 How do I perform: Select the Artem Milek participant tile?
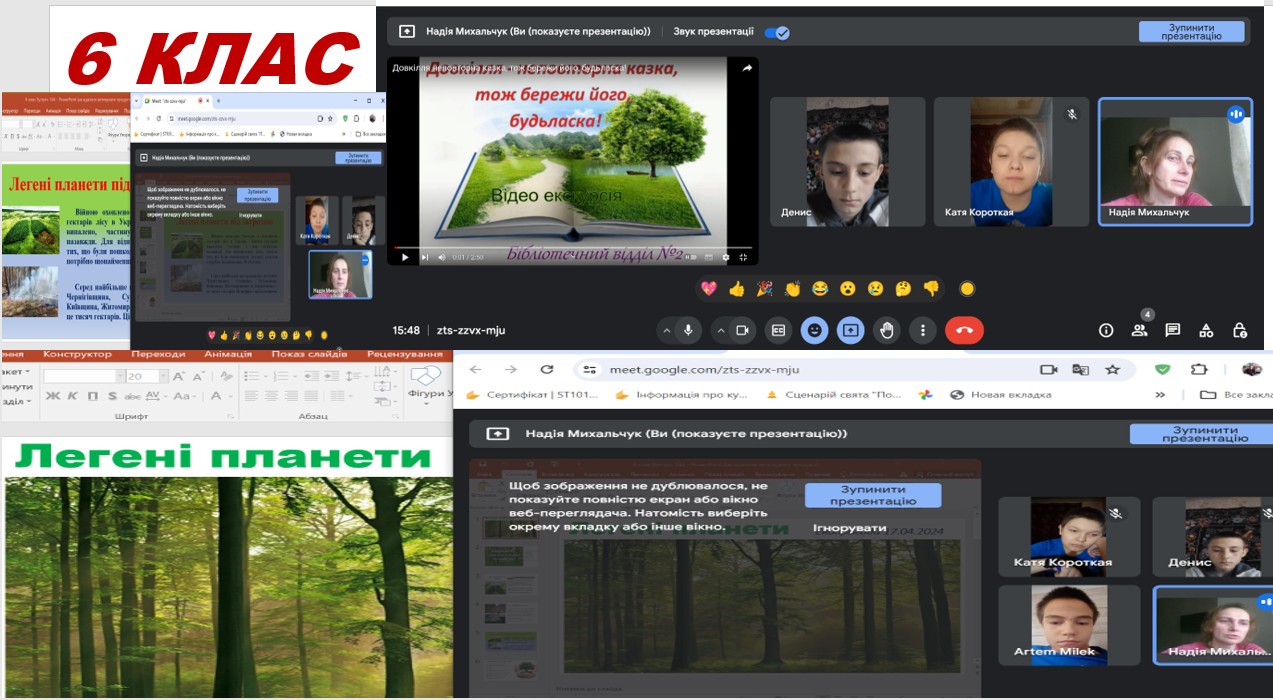point(1069,624)
